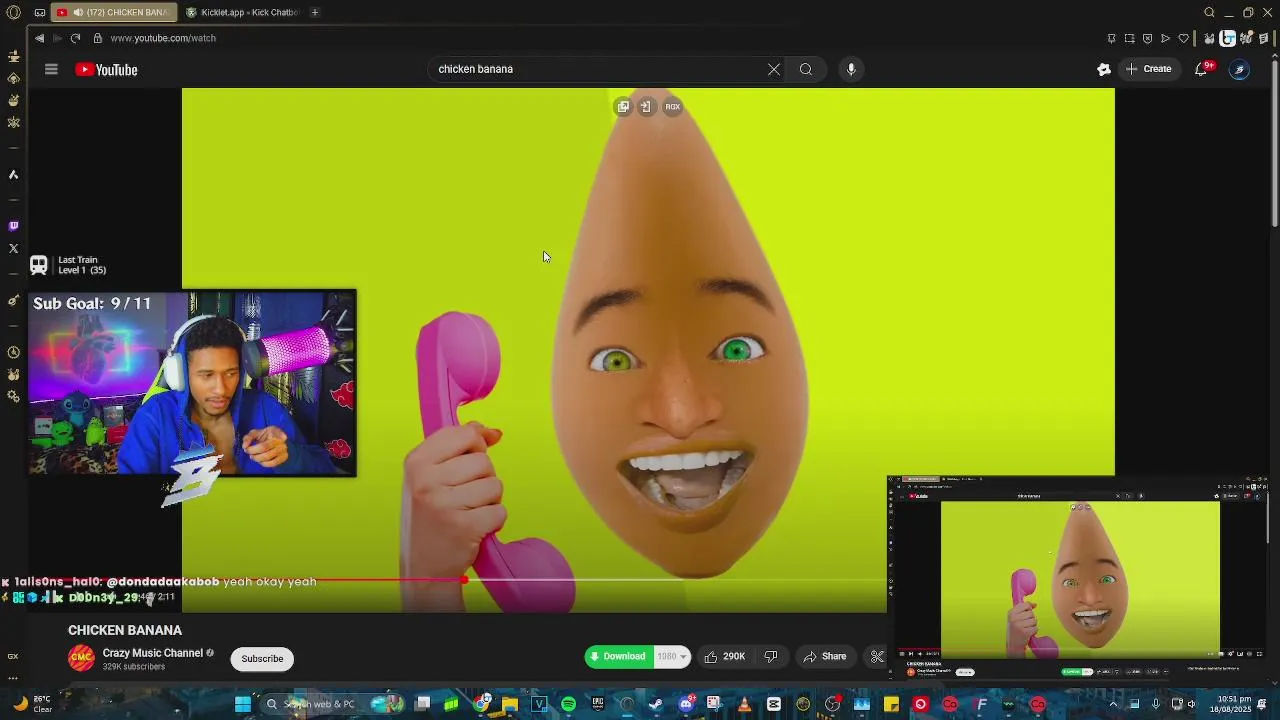
Task: Switch to the CHICKEN BANANA browser tab
Action: [113, 12]
